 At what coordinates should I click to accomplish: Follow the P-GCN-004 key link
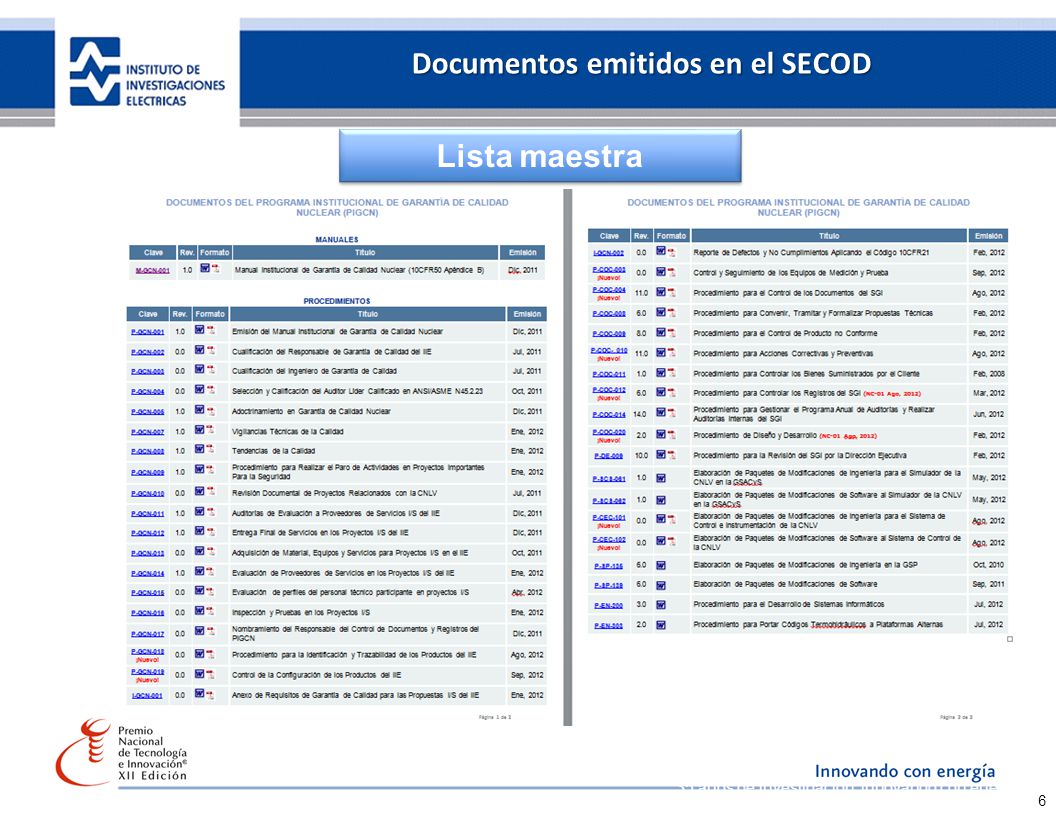pyautogui.click(x=147, y=392)
